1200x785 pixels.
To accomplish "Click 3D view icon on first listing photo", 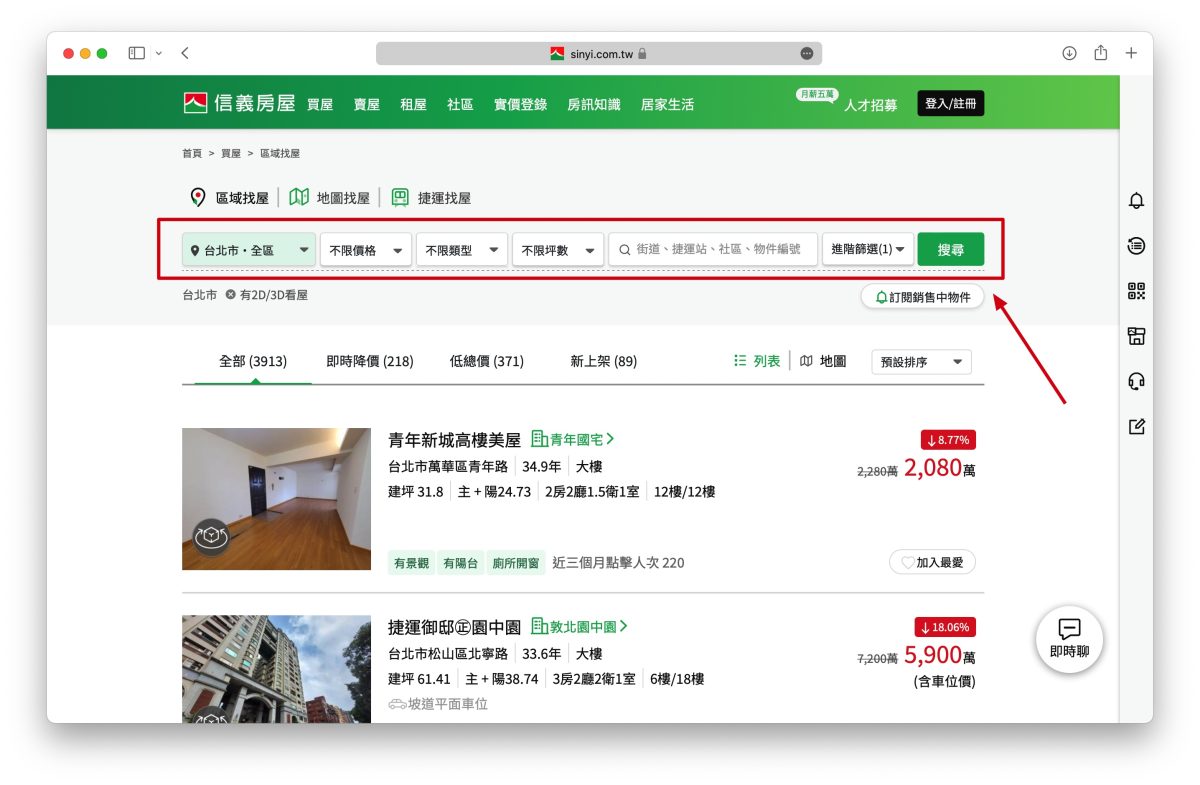I will tap(211, 537).
